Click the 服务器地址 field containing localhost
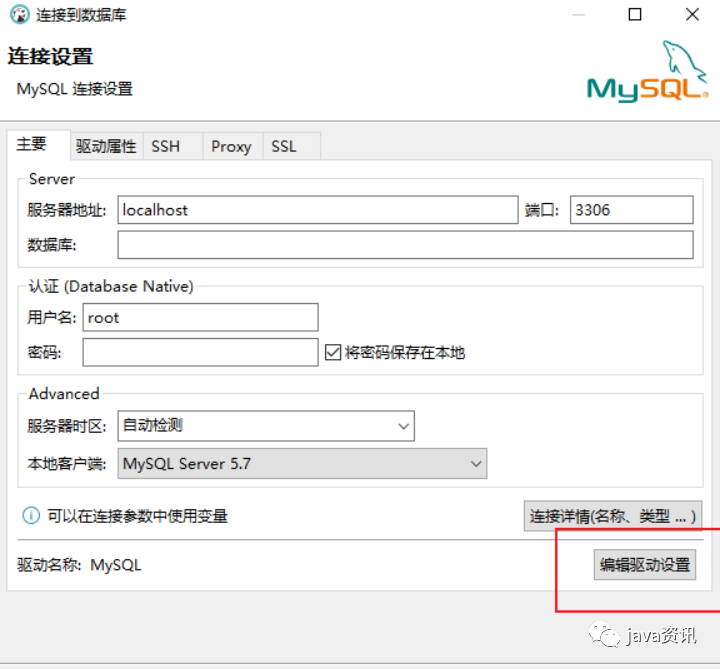This screenshot has width=720, height=669. pyautogui.click(x=318, y=210)
